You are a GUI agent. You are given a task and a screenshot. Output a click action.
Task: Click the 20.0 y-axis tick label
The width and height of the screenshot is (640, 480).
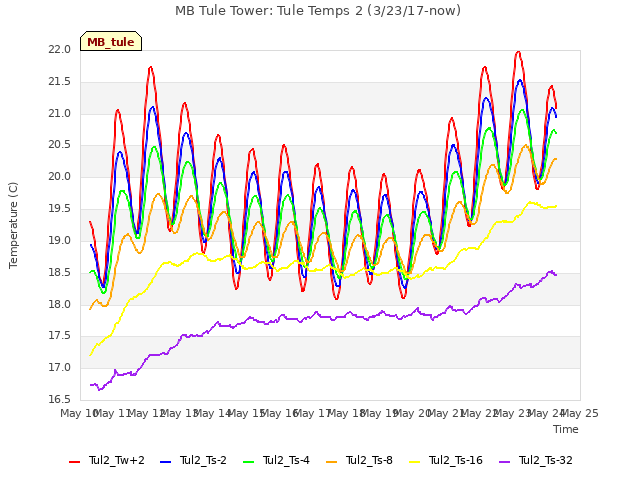click(x=60, y=177)
